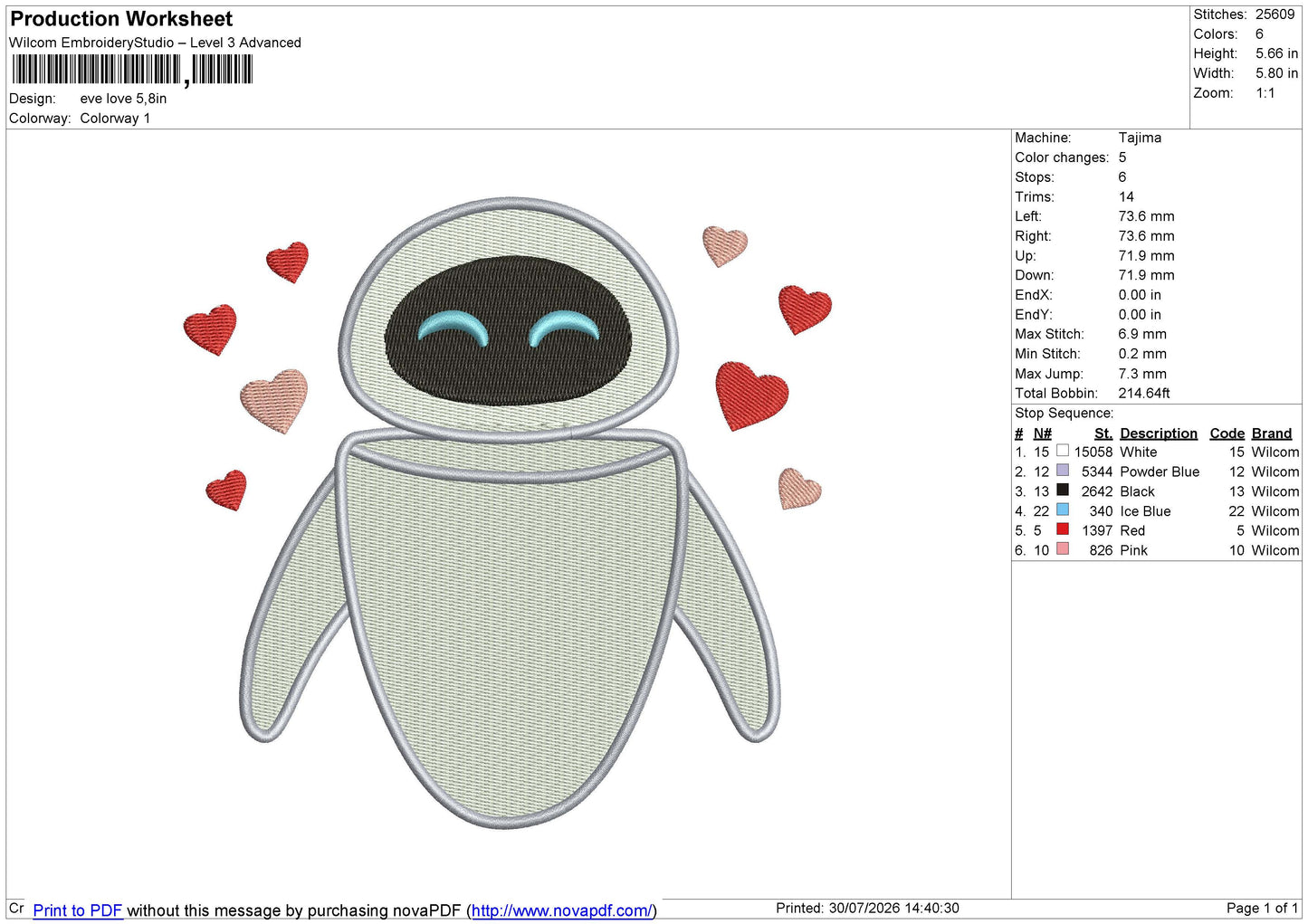The width and height of the screenshot is (1308, 924).
Task: Click the Pink thread color swatch
Action: [x=1063, y=548]
